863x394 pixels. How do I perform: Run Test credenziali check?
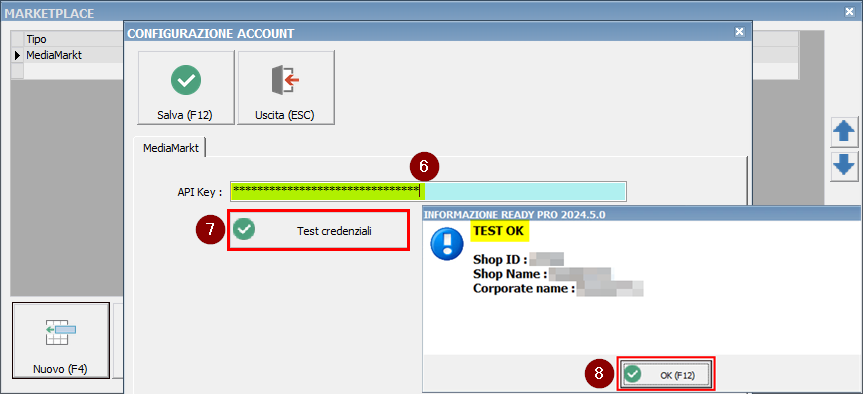point(319,231)
